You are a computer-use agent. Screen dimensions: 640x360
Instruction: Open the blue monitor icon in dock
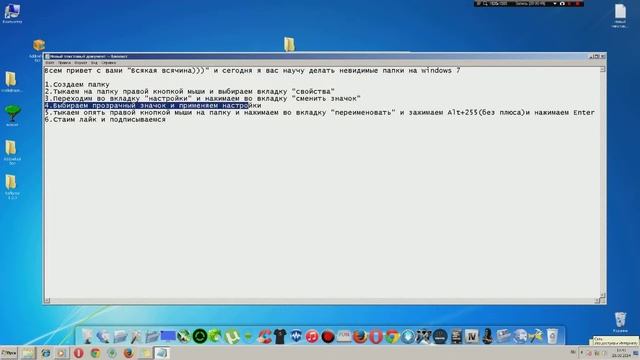[168, 336]
